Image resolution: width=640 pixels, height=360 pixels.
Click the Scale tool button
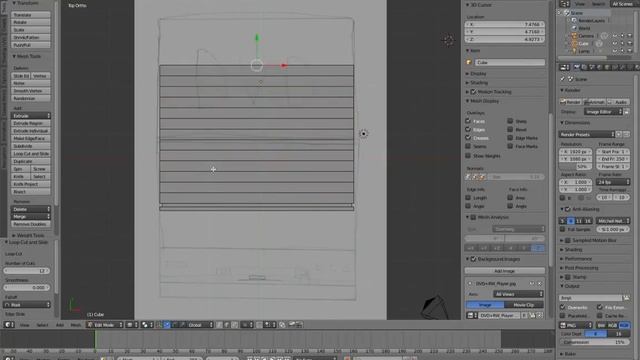pyautogui.click(x=31, y=30)
